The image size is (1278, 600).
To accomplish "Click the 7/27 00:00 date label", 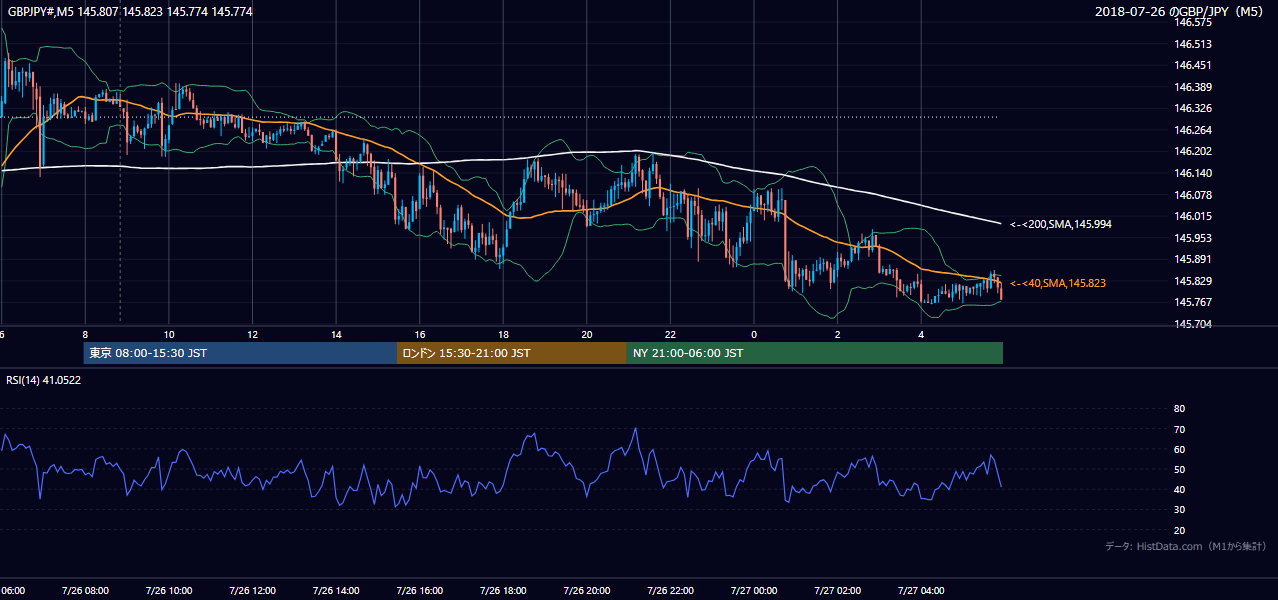I will (x=754, y=591).
